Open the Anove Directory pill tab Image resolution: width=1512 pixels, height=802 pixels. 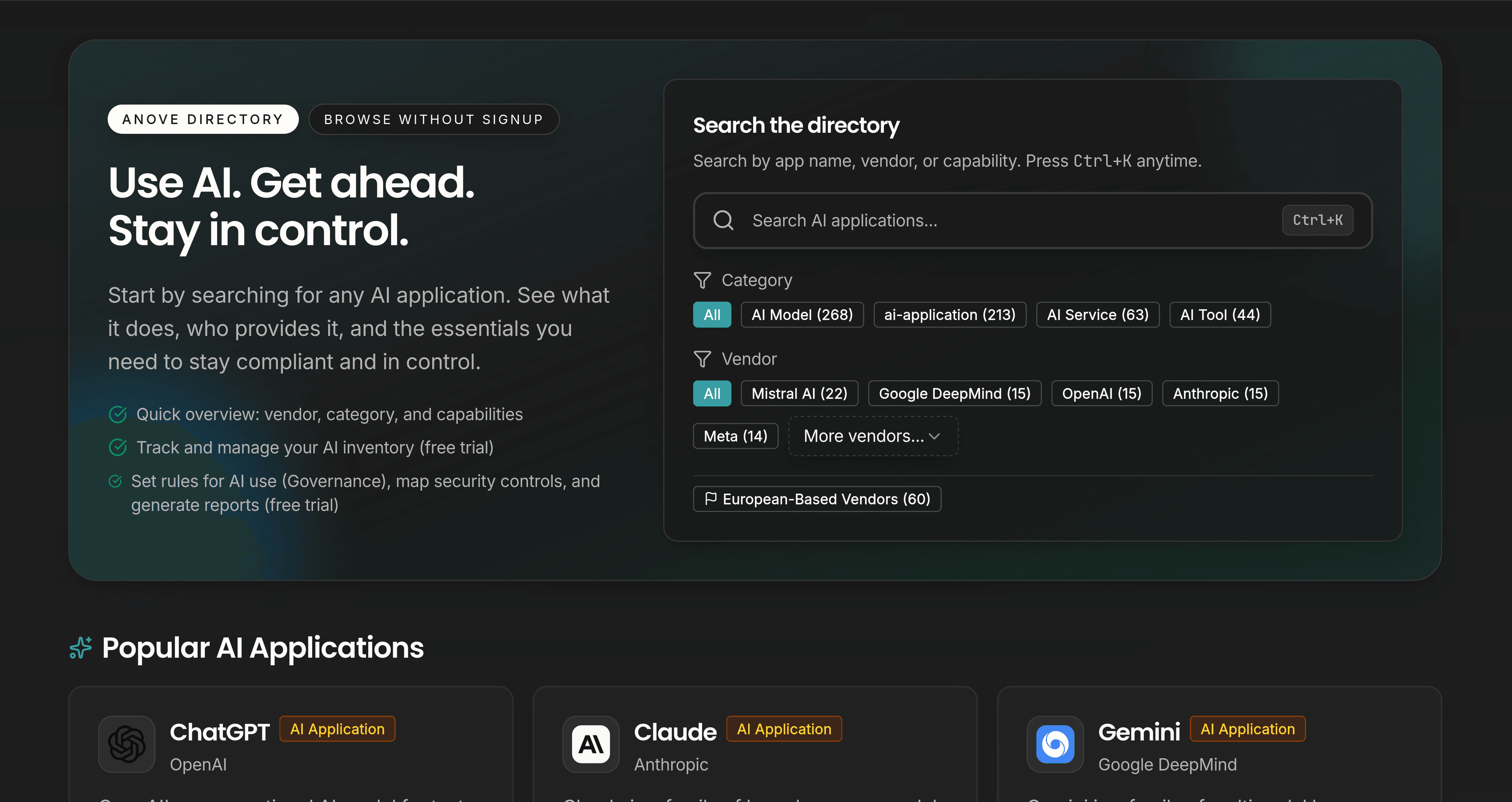coord(202,119)
